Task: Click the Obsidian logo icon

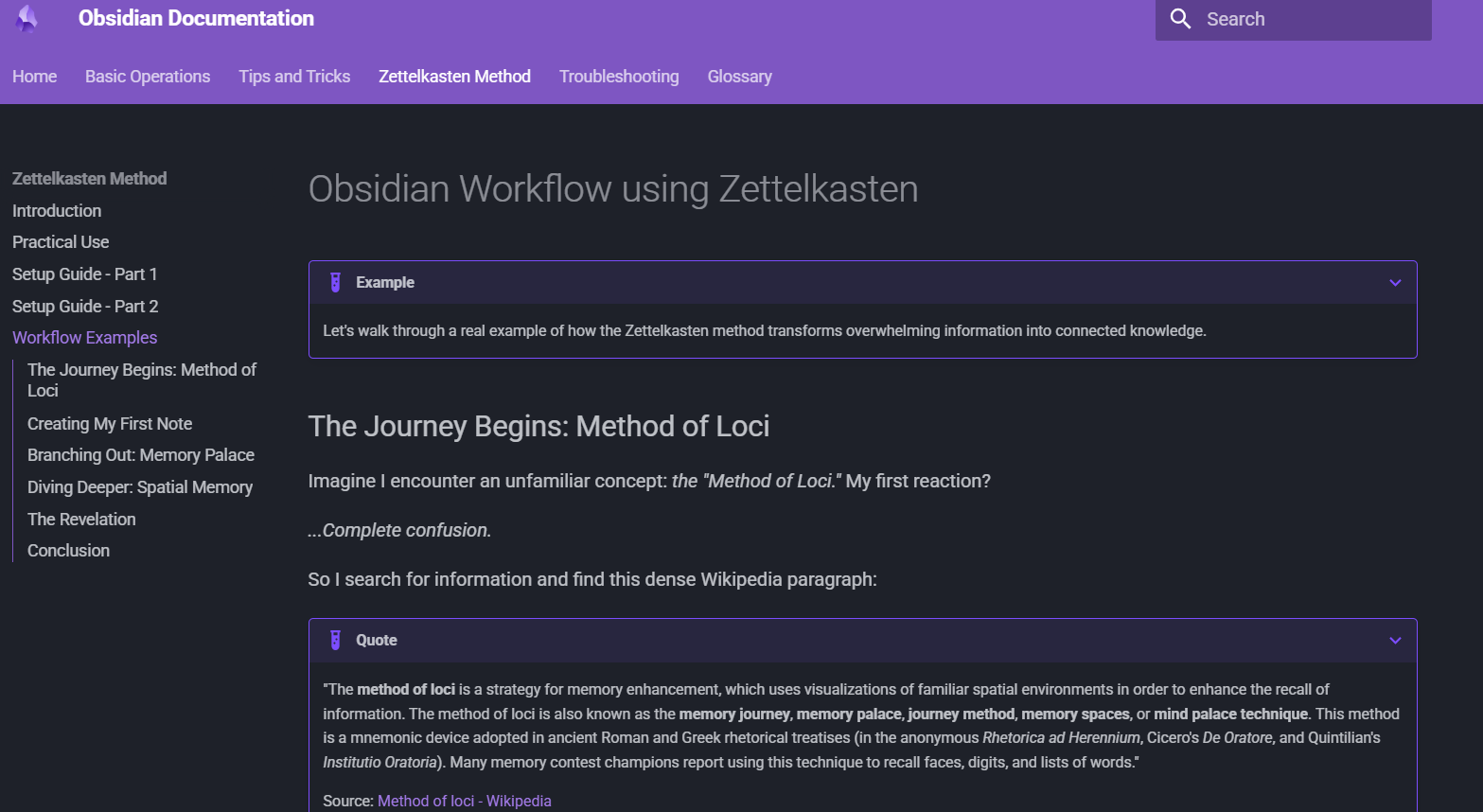Action: [26, 19]
